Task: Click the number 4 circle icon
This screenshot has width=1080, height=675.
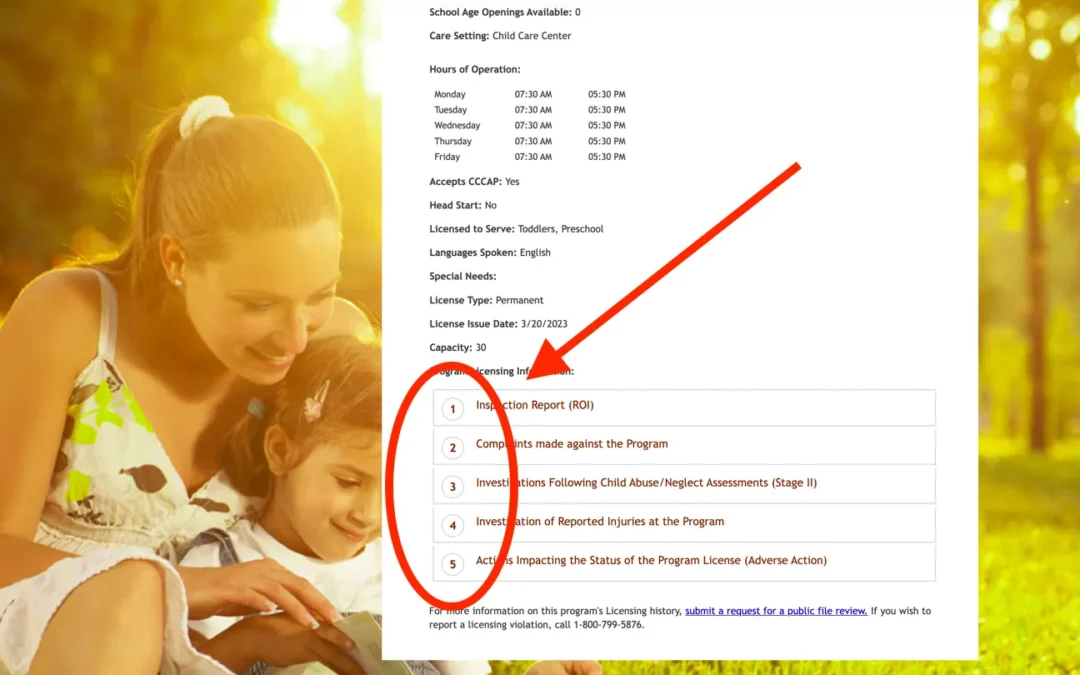Action: tap(453, 525)
